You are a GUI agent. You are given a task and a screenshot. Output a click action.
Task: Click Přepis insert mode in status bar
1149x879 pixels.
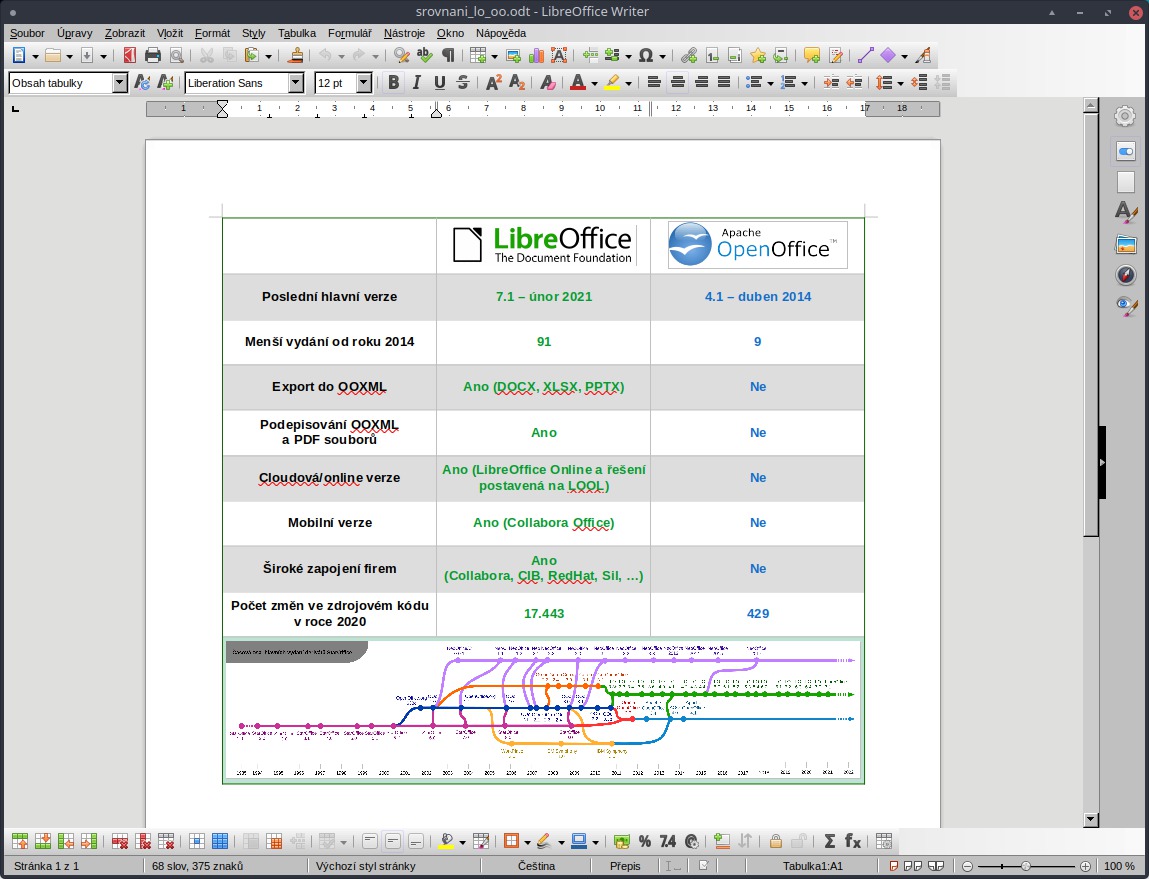[625, 866]
